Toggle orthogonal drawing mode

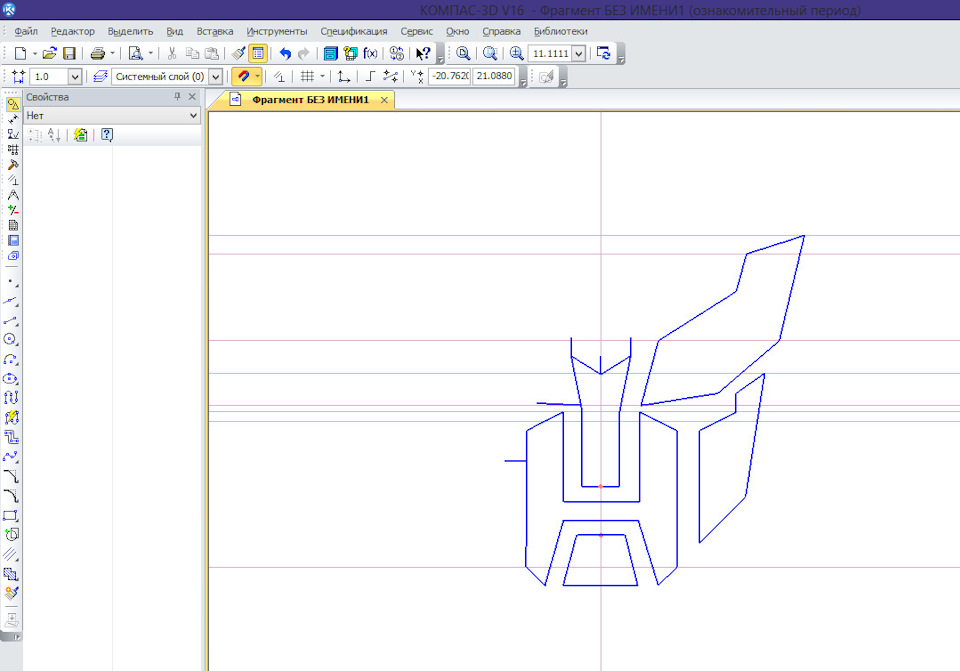pos(370,77)
